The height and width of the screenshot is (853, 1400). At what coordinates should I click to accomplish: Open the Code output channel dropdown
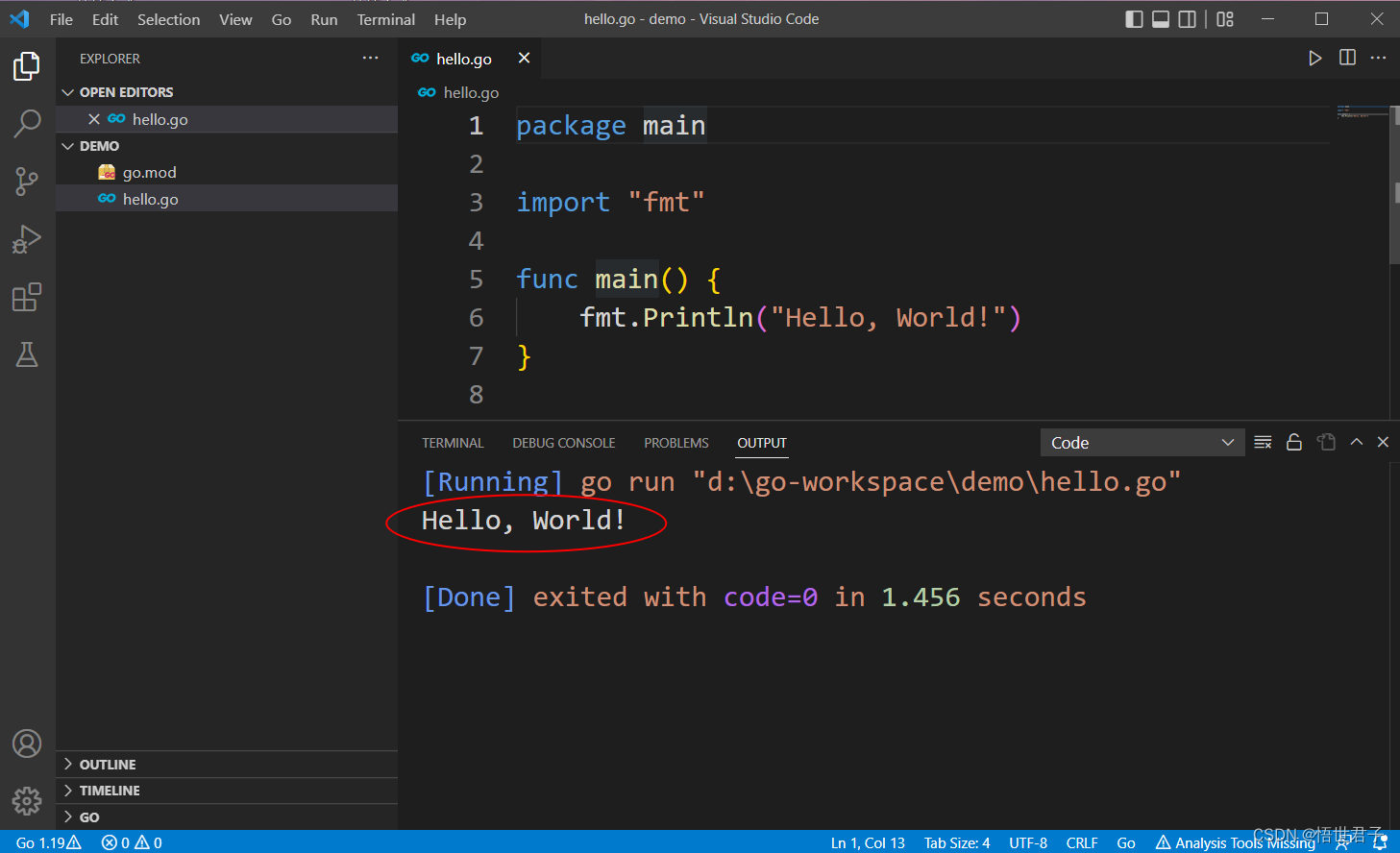click(1142, 443)
